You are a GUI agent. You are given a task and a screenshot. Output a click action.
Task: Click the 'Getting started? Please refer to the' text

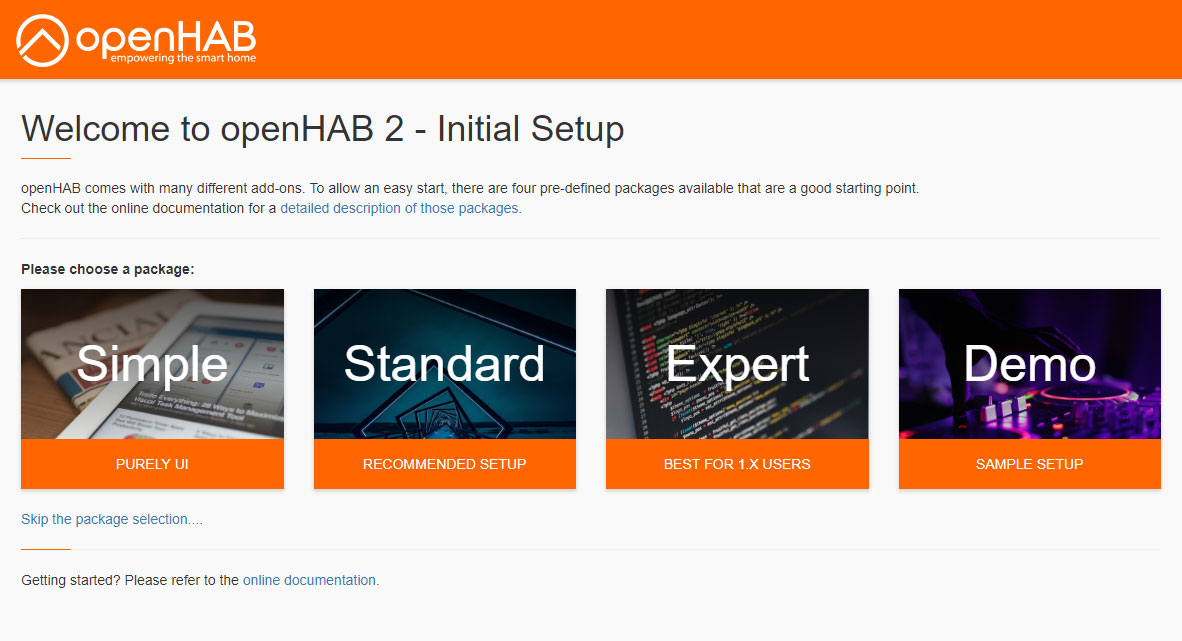(x=130, y=580)
